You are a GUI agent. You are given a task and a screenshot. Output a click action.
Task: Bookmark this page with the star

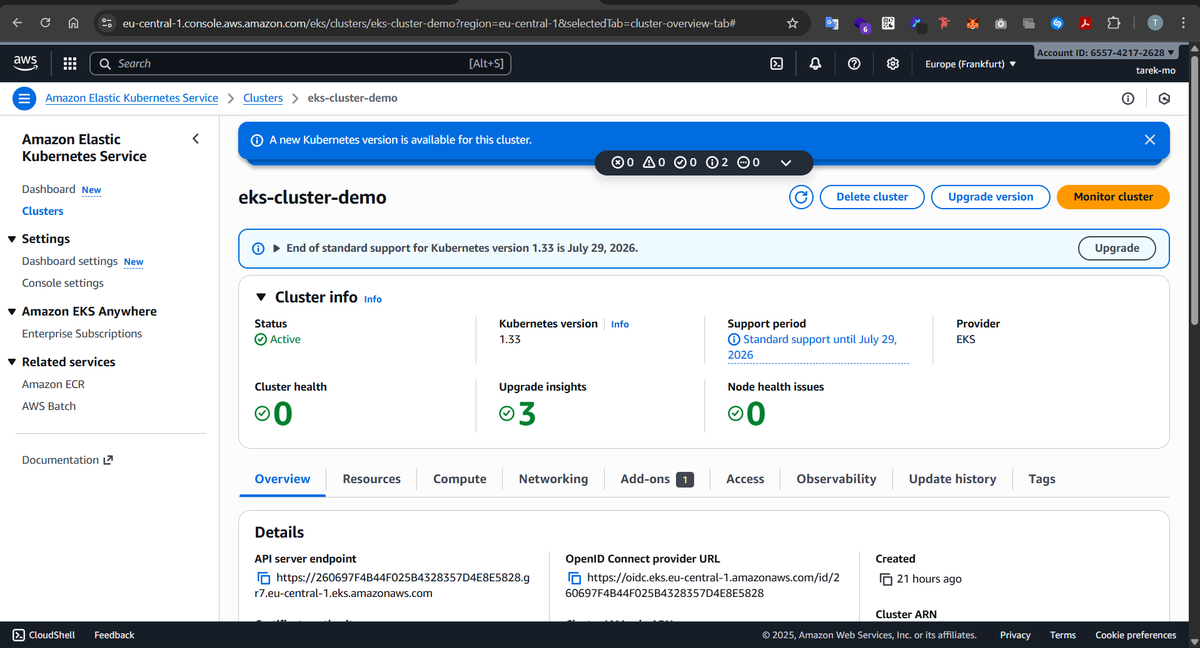pos(793,22)
